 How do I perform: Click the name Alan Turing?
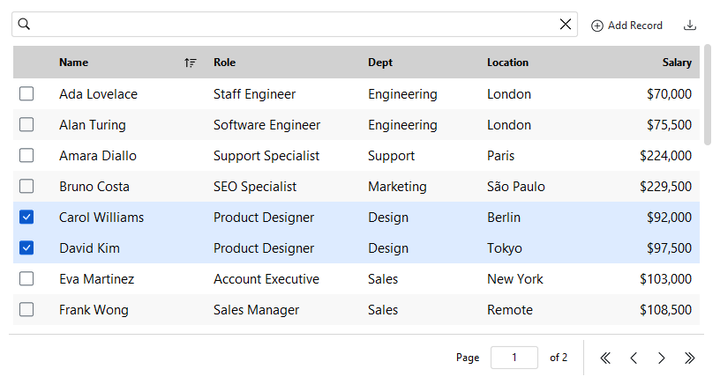(x=92, y=125)
